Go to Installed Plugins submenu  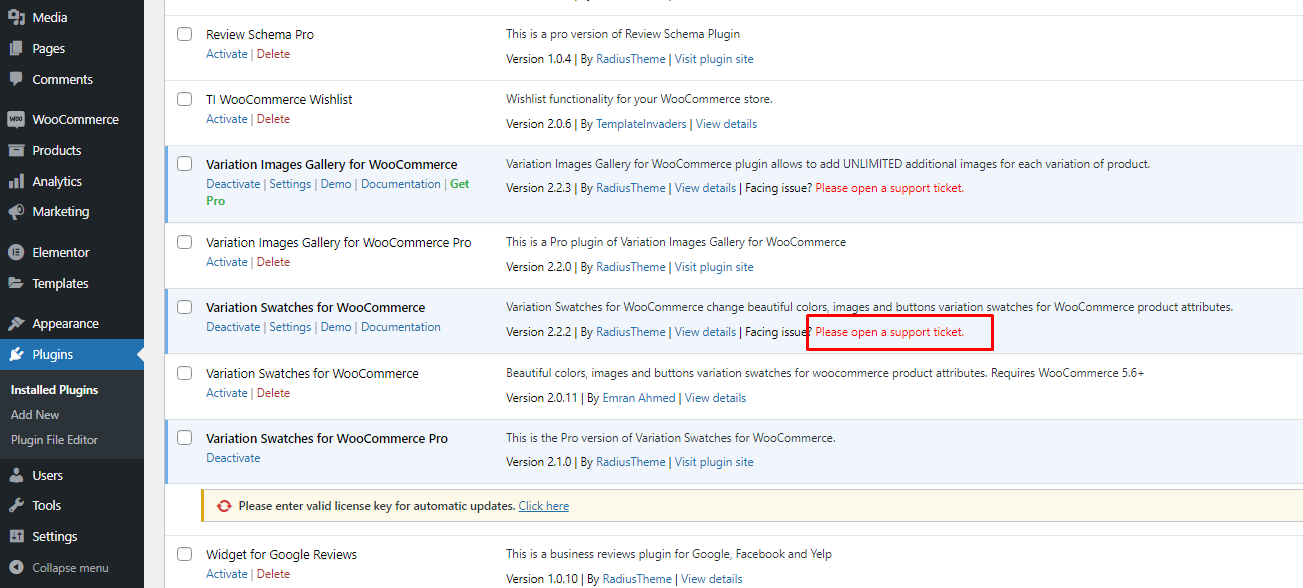[54, 390]
